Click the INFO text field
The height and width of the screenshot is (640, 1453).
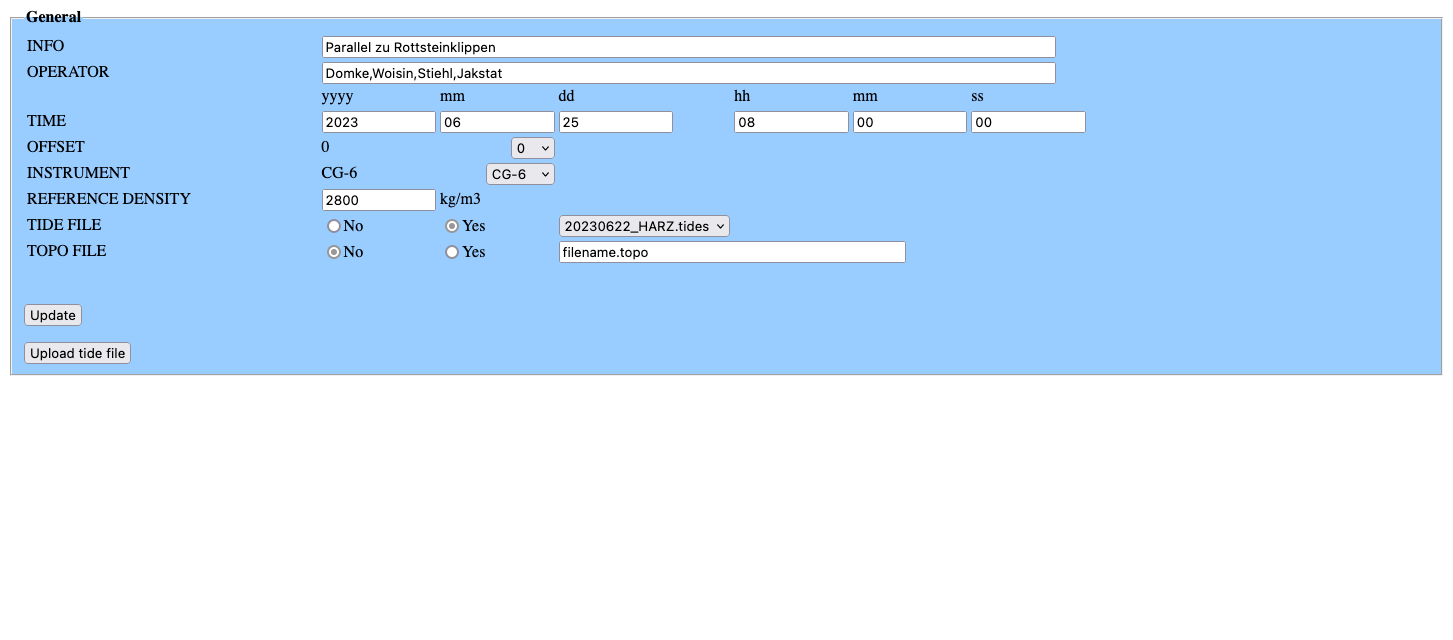[x=688, y=47]
